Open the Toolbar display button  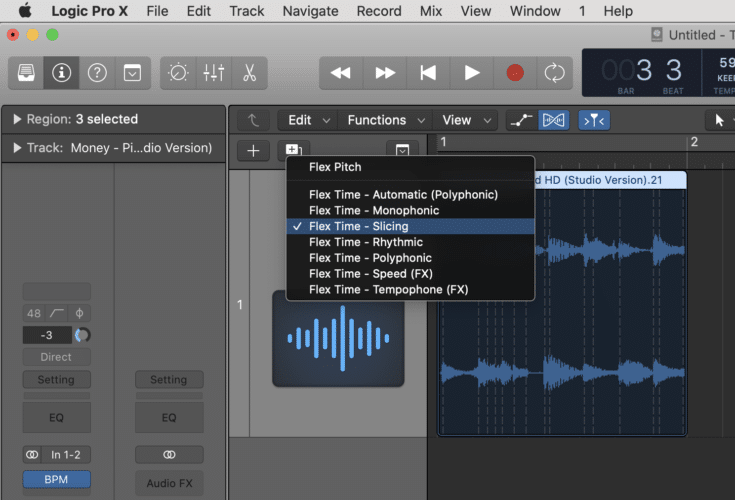[132, 73]
